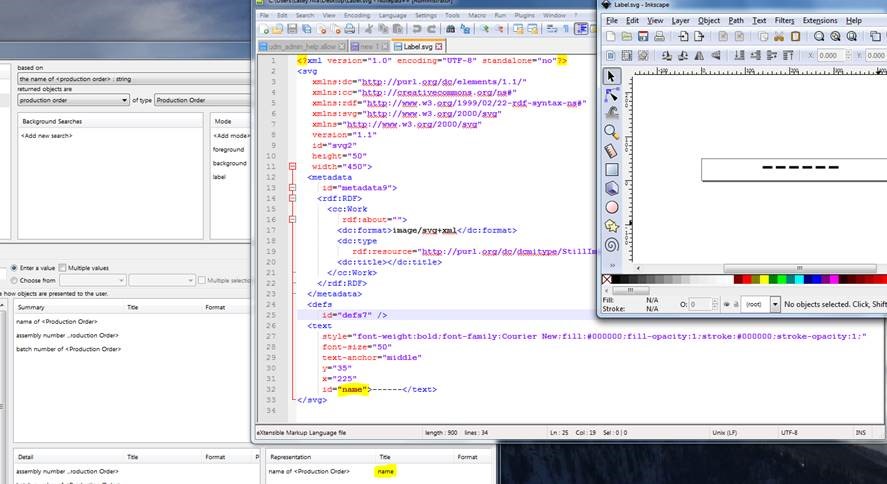Select the Inkscape Rectangle tool
This screenshot has width=887, height=484.
(612, 169)
